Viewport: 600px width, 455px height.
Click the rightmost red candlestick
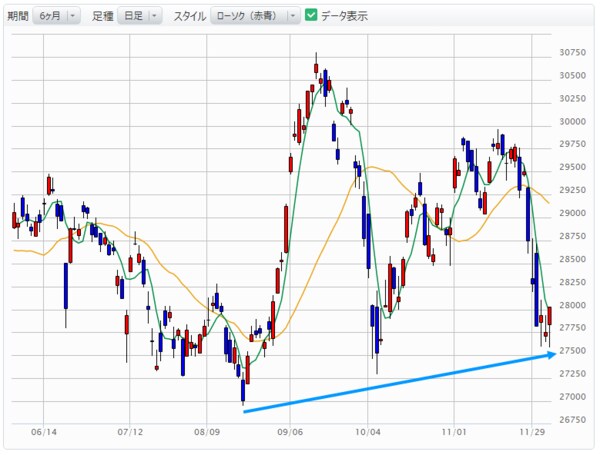point(550,316)
